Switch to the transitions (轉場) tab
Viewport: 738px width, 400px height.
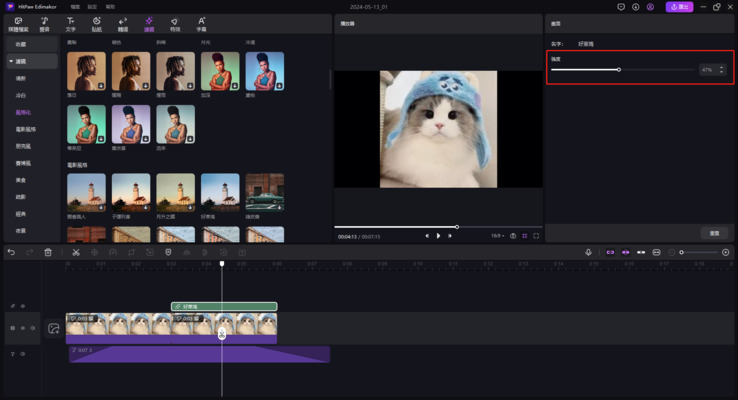point(123,24)
